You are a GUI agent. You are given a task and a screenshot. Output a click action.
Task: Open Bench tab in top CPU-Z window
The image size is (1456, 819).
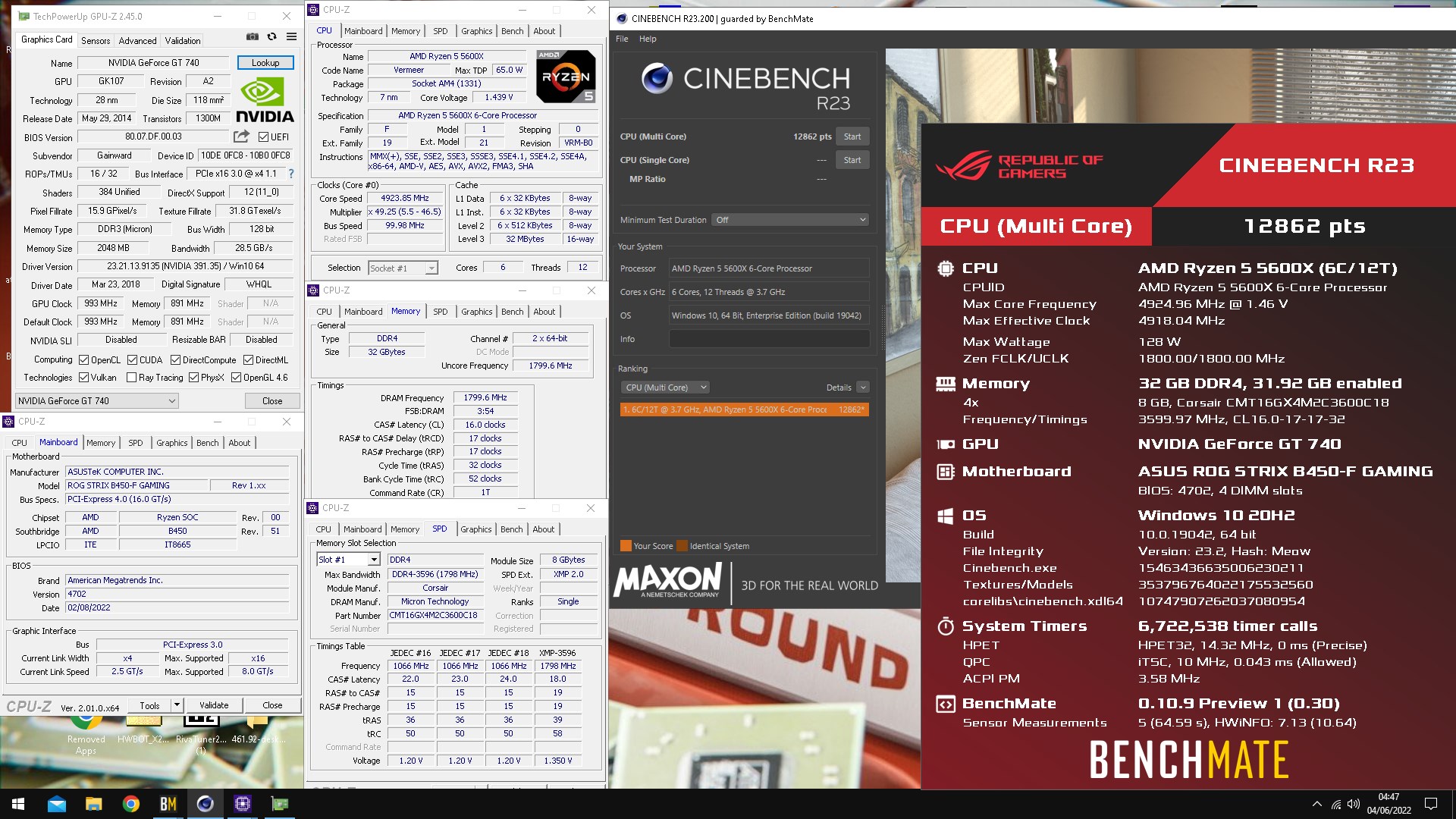pyautogui.click(x=513, y=31)
